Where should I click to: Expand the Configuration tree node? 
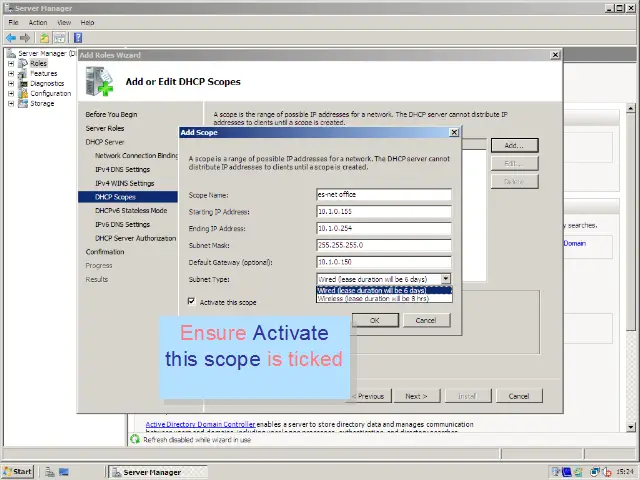tap(11, 93)
